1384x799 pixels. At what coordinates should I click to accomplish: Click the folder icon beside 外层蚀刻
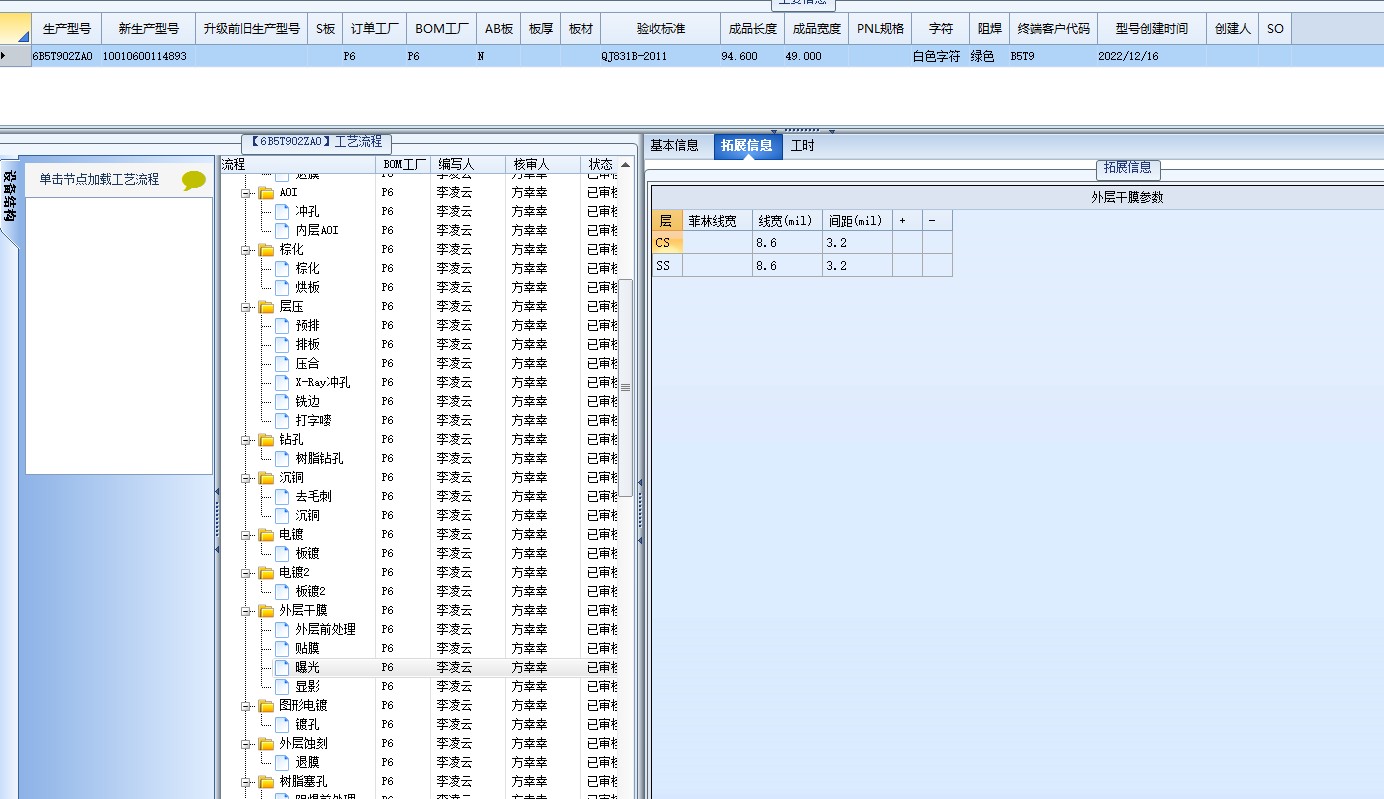point(266,744)
